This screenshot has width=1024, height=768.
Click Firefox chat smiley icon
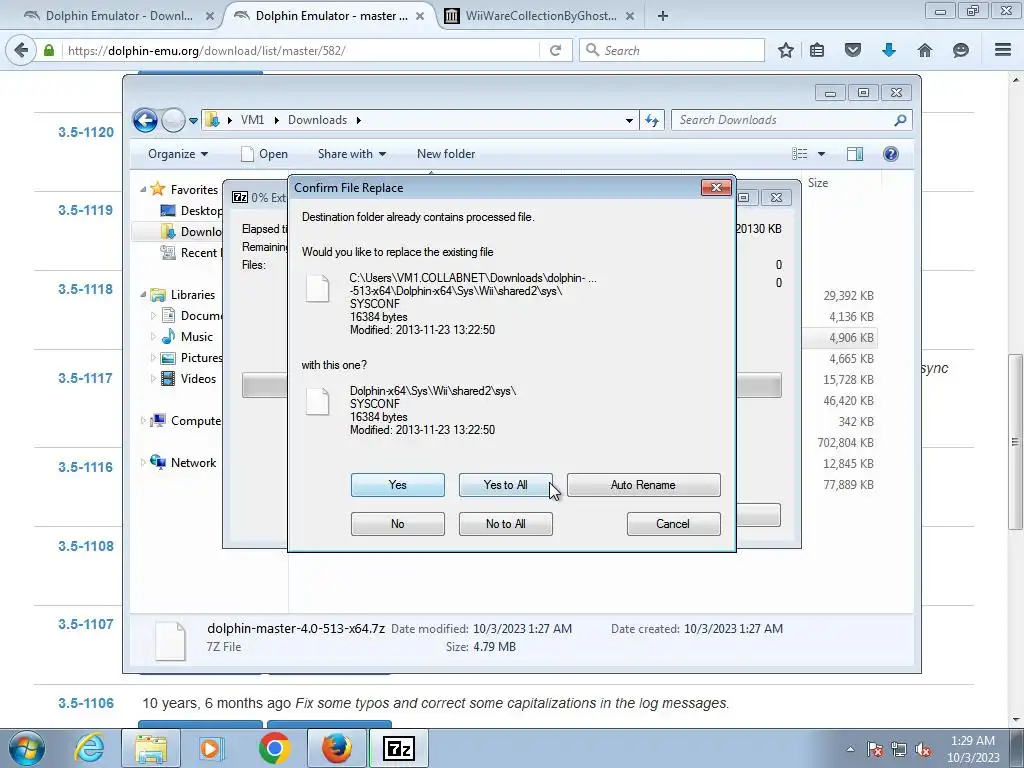click(961, 50)
